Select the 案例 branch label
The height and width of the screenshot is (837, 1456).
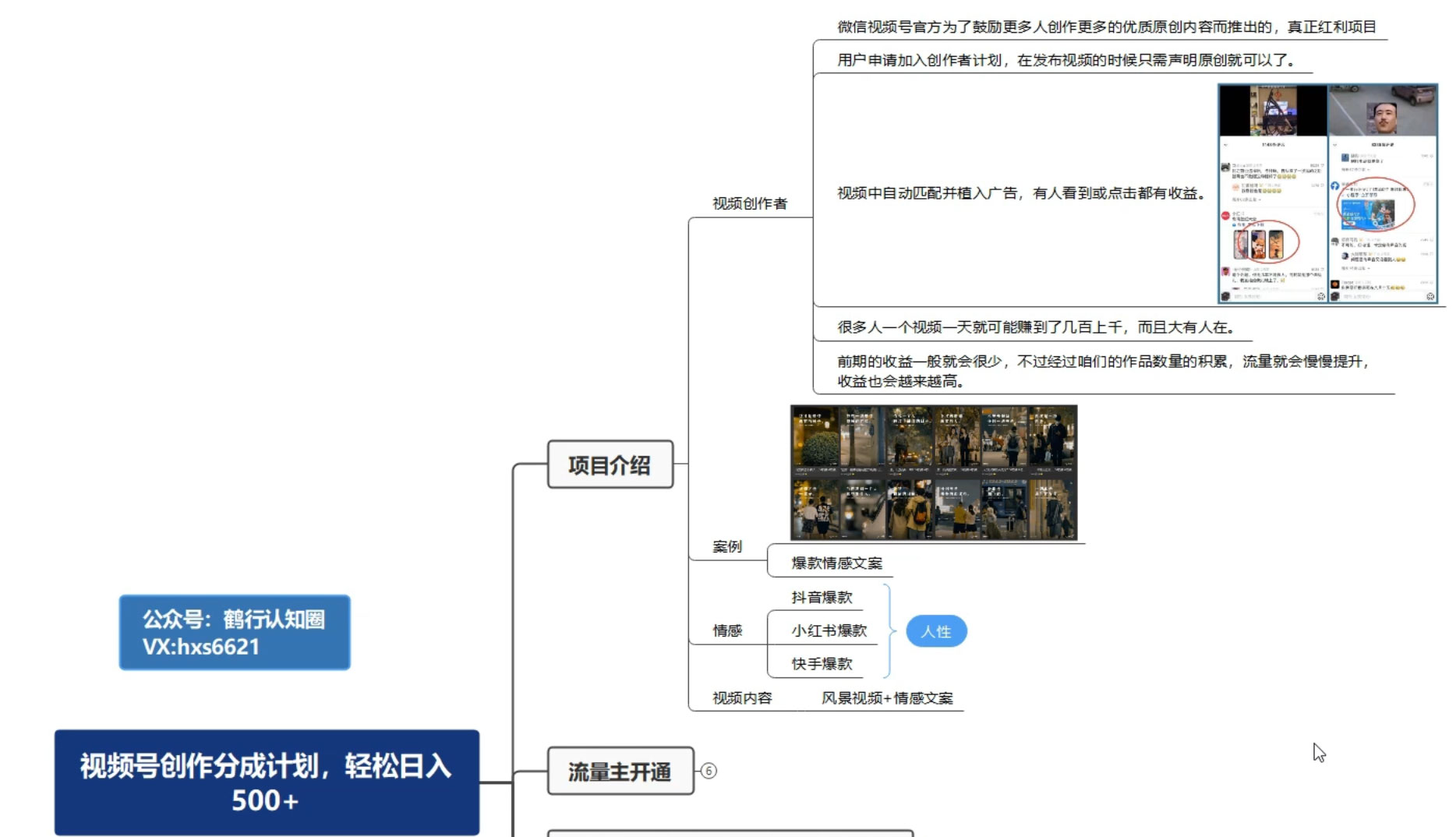726,546
